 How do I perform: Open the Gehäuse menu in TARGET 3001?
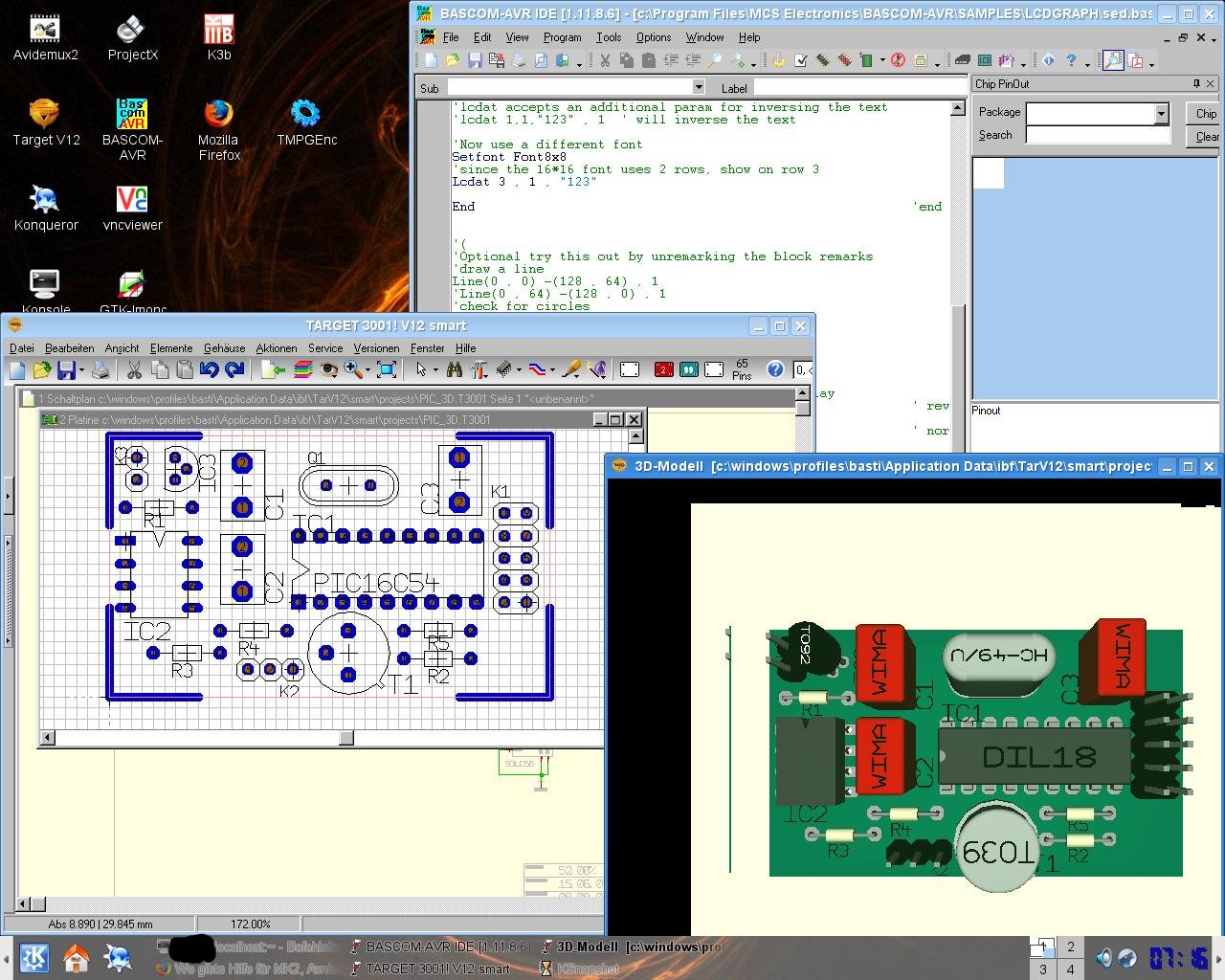[x=224, y=348]
